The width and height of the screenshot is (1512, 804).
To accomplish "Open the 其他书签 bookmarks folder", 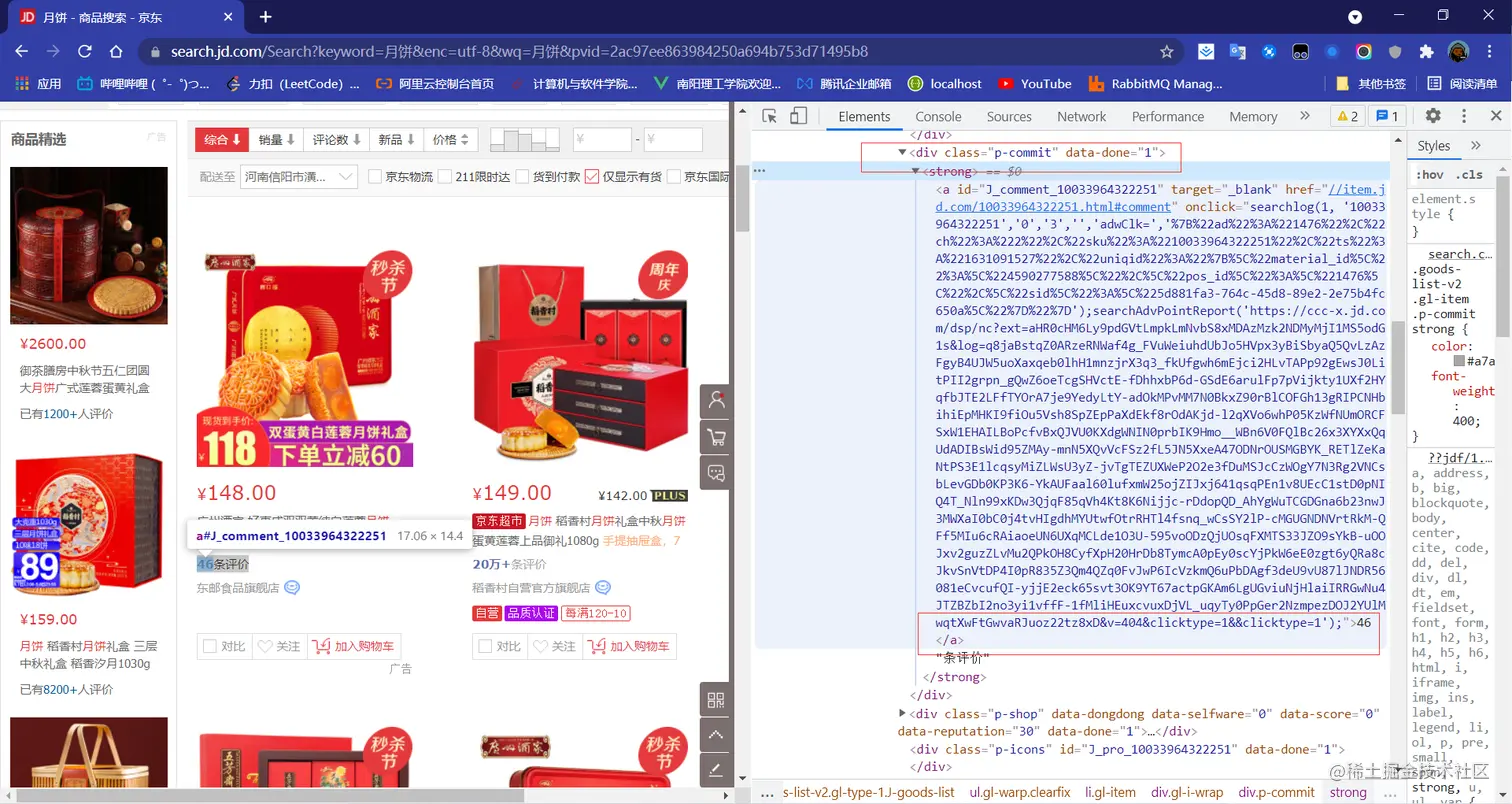I will (x=1372, y=84).
